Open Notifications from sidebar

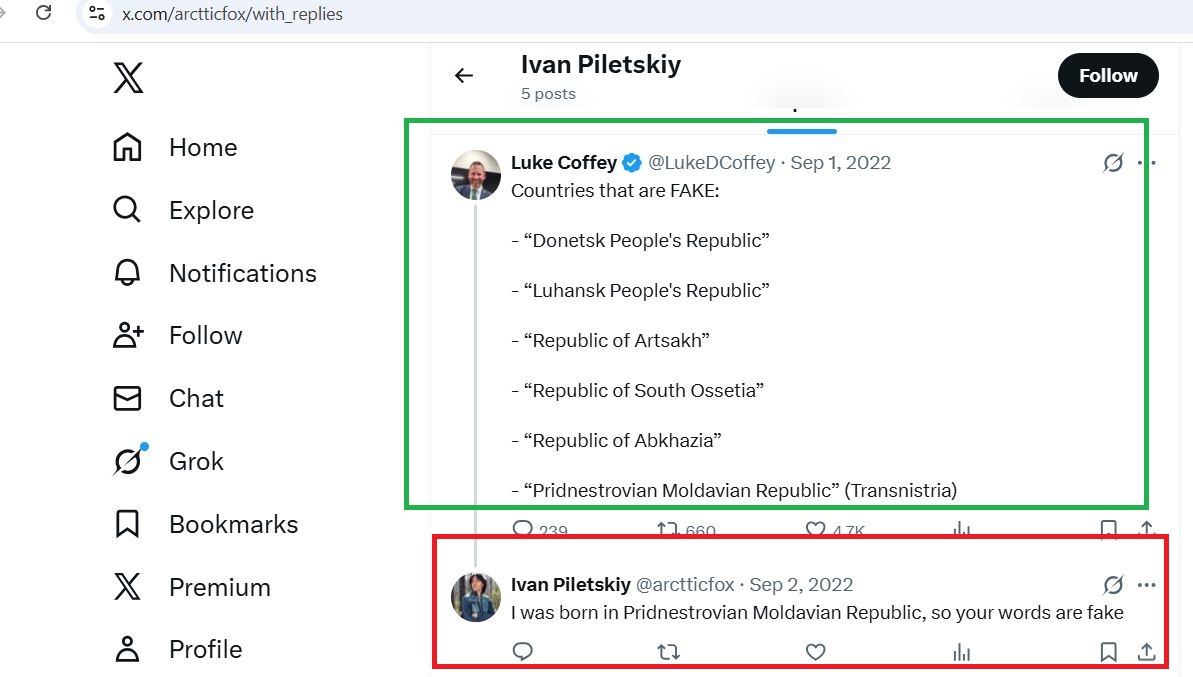pyautogui.click(x=242, y=273)
